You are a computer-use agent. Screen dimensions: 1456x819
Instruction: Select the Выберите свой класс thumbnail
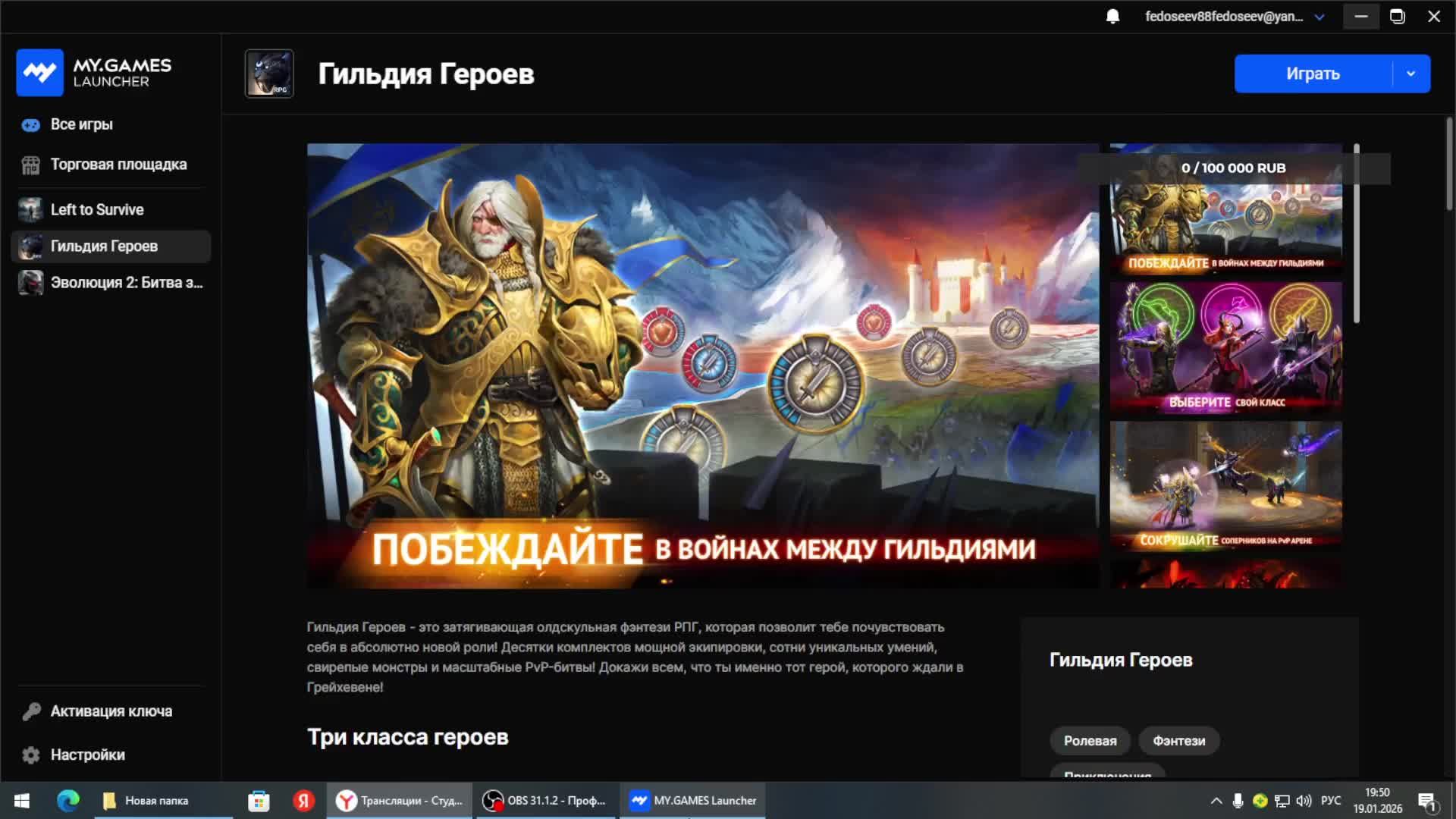coord(1225,347)
